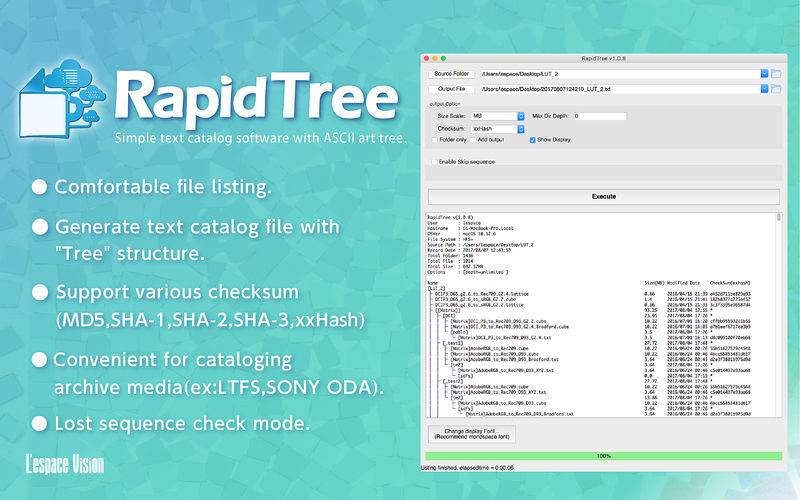Open the Size Scale dropdown showing MB
800x500 pixels.
pyautogui.click(x=497, y=116)
